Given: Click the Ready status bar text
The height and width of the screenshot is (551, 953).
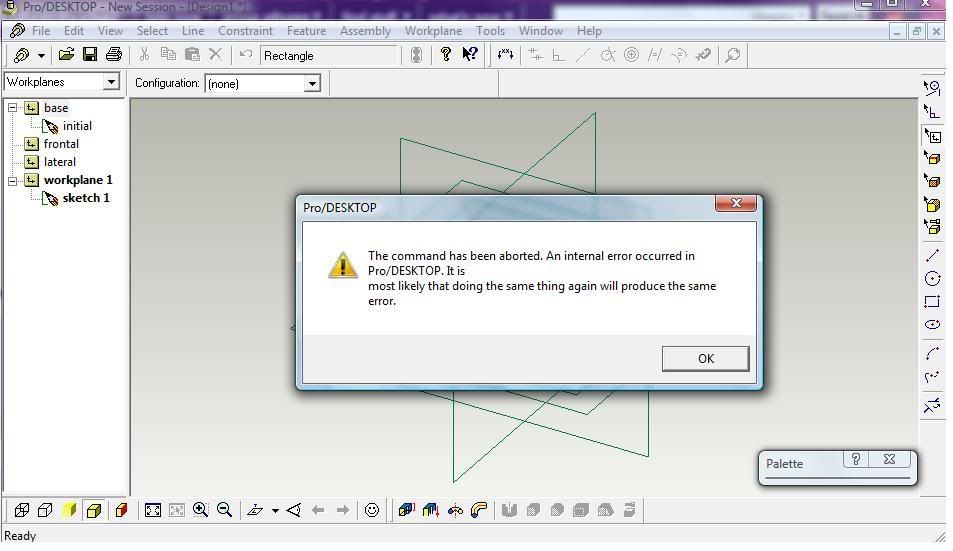Looking at the screenshot, I should (x=20, y=536).
